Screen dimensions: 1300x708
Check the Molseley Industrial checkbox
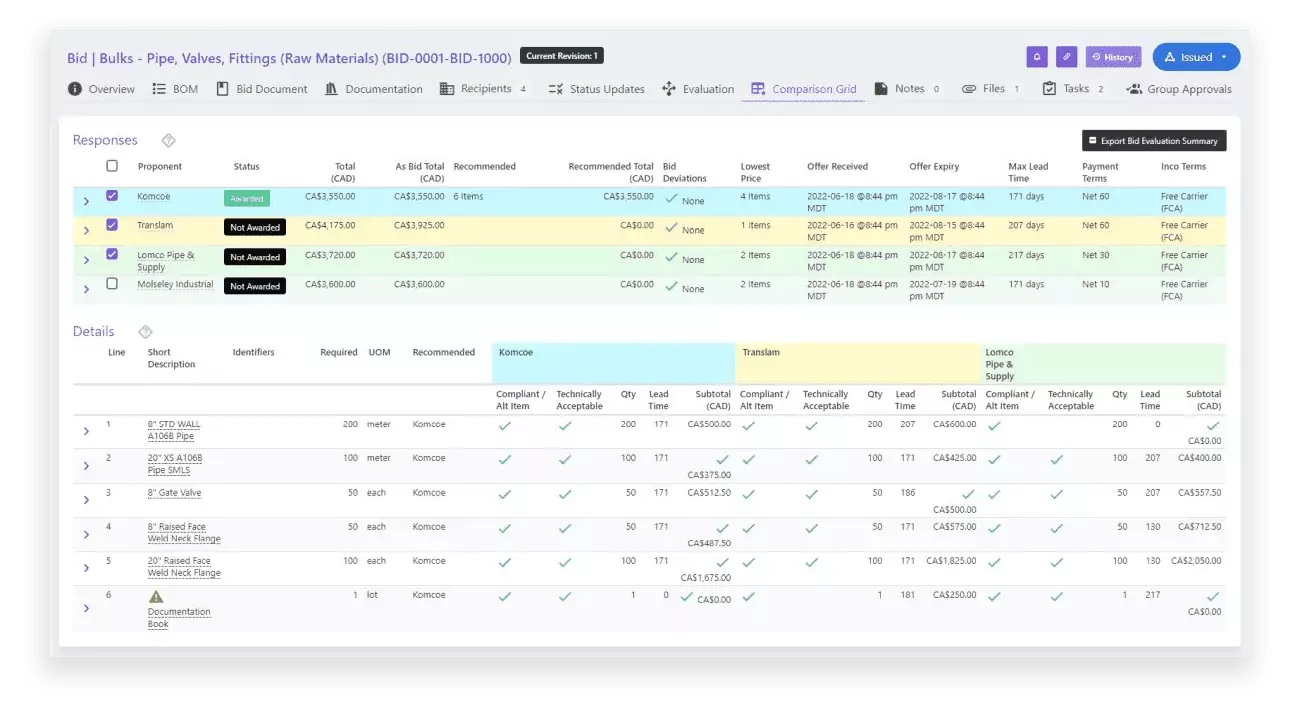tap(112, 284)
